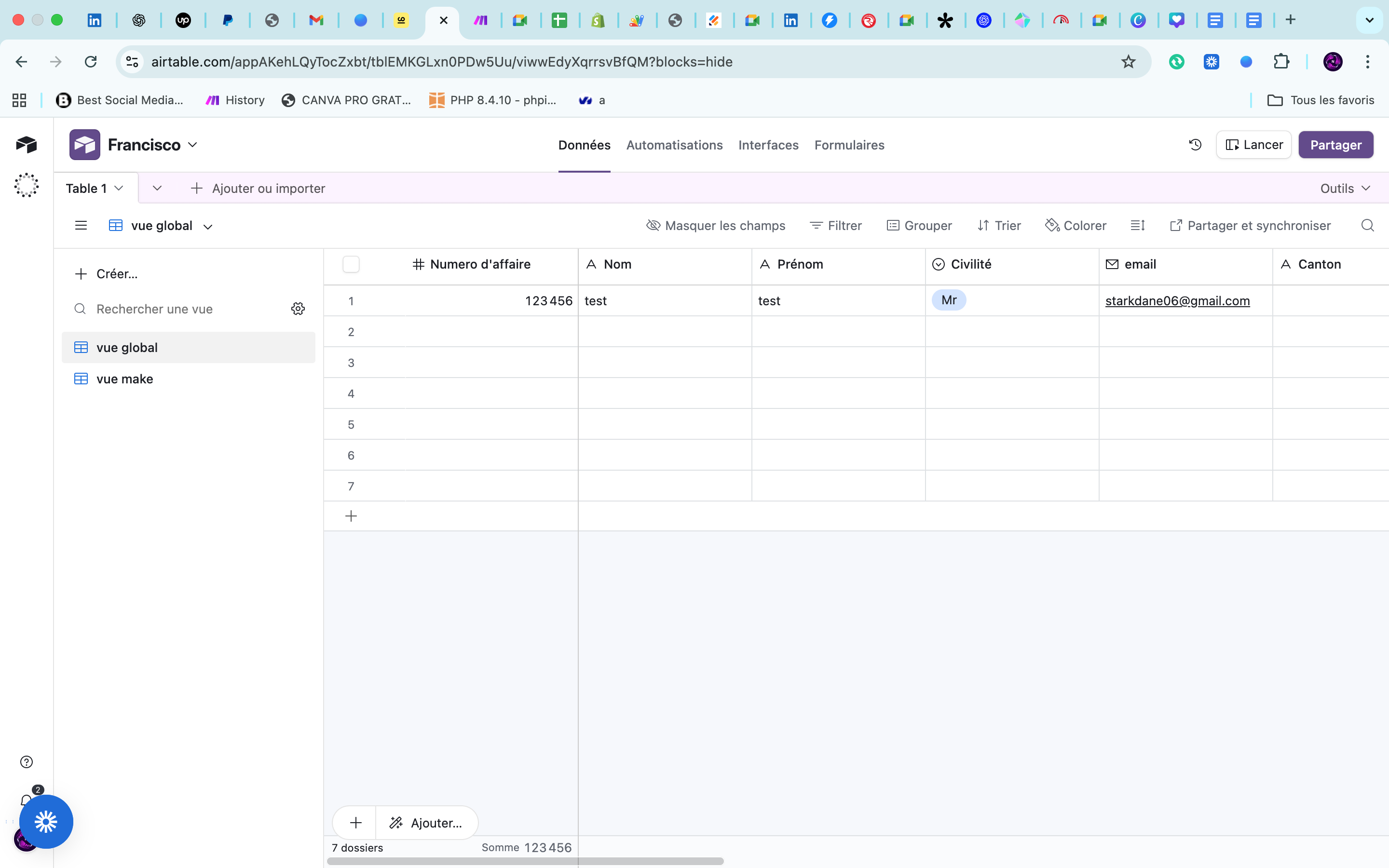Switch to the Automatisations tab

coord(674,145)
